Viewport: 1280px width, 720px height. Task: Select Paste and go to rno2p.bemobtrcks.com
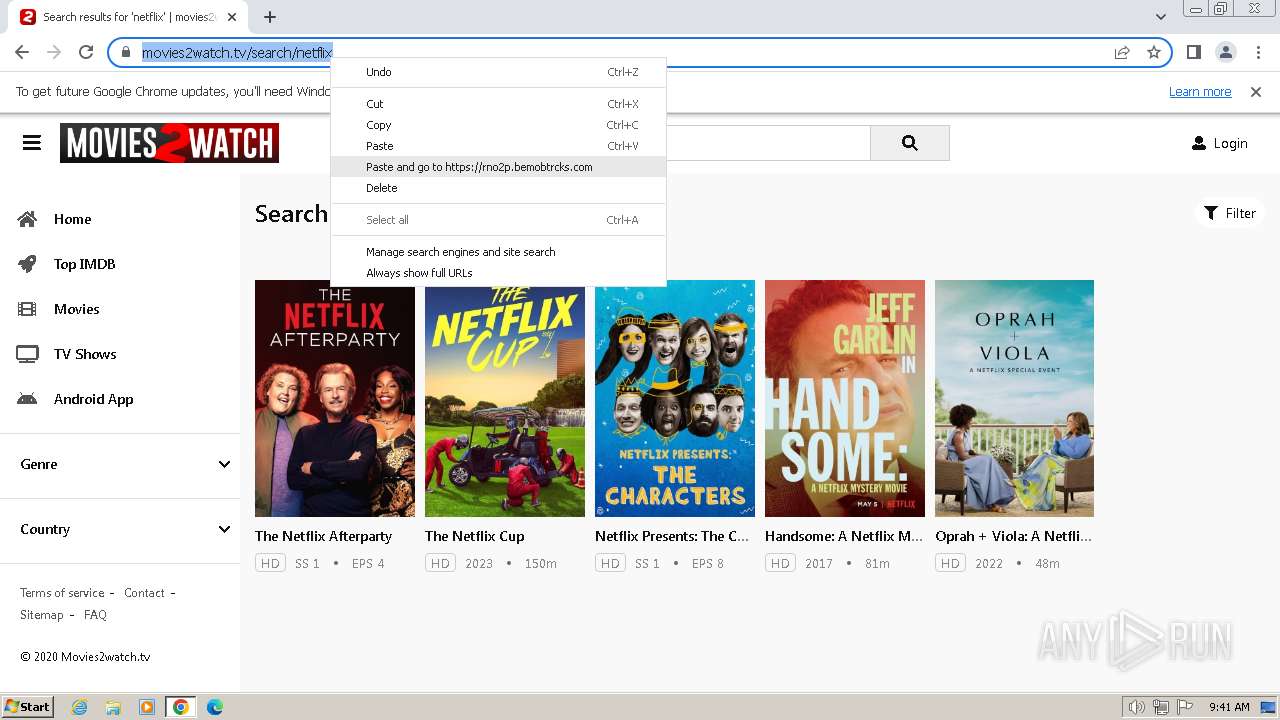498,167
